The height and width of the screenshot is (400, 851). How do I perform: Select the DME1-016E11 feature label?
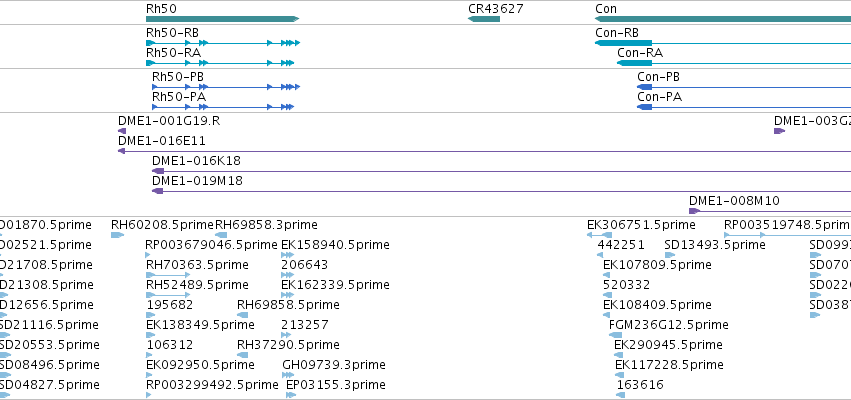tap(162, 141)
